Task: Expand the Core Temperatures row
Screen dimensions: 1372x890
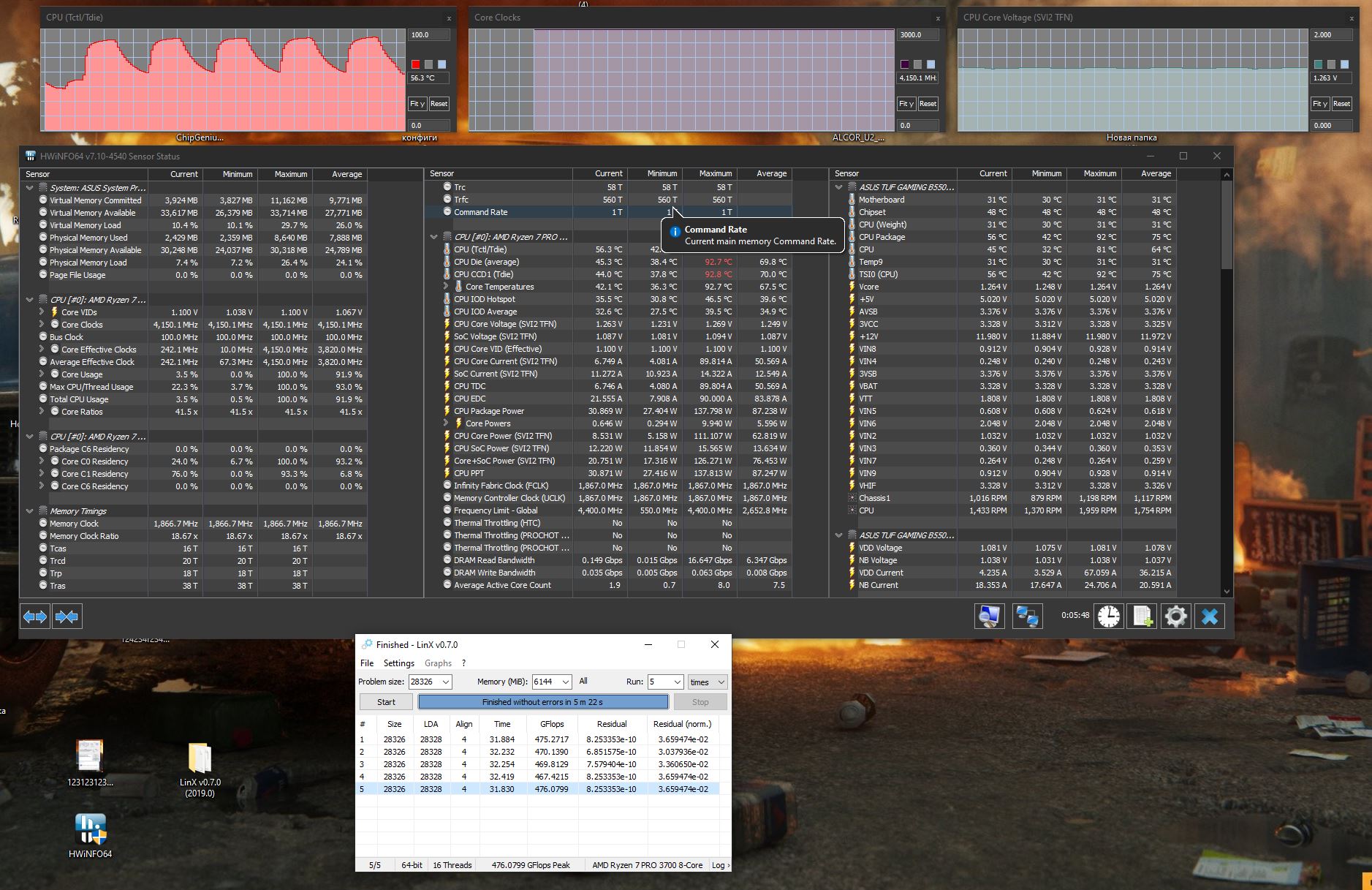Action: pyautogui.click(x=446, y=287)
